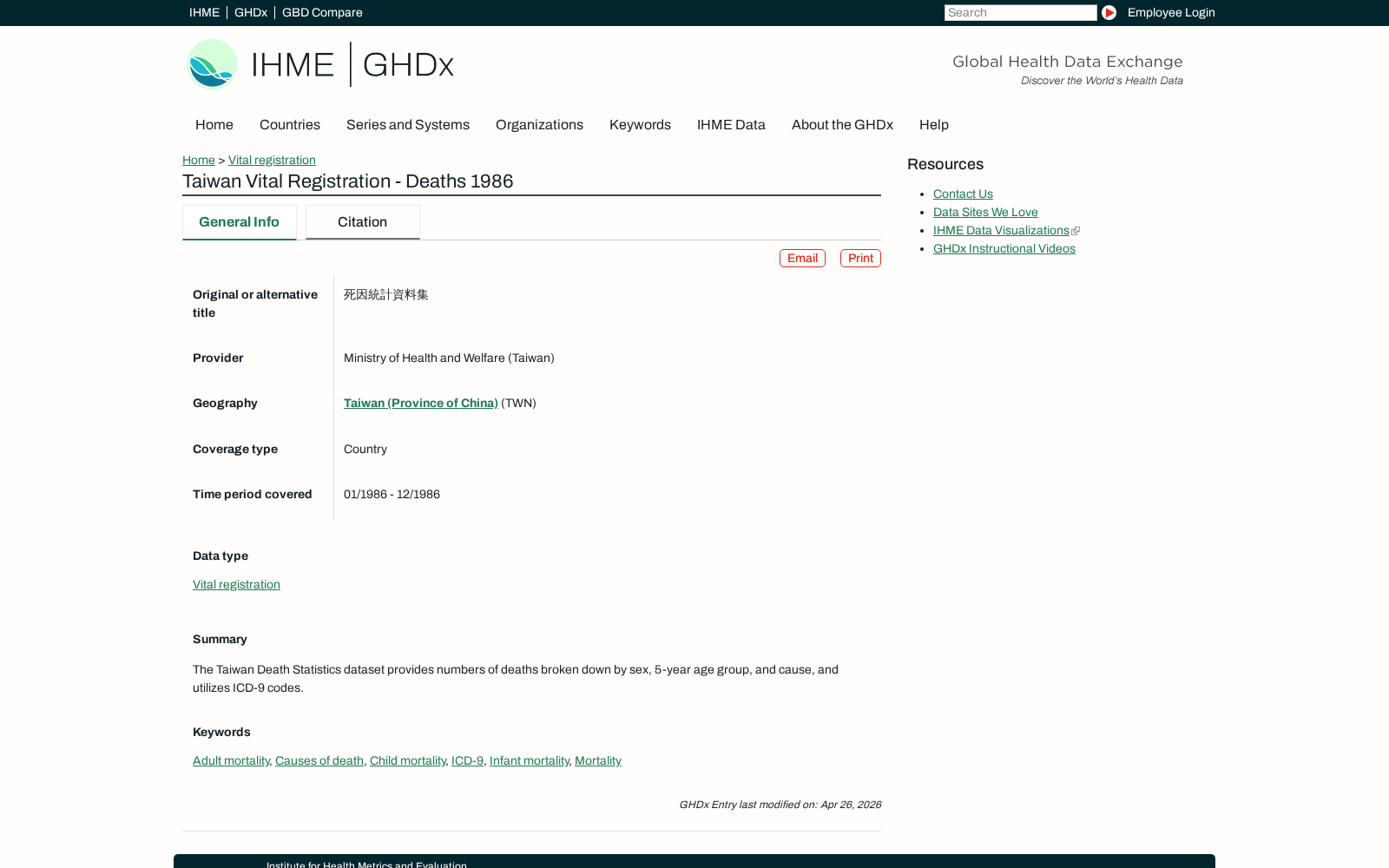This screenshot has height=868, width=1389.
Task: Click the provider text Ministry of Health and Welfare (Taiwan)
Action: 449,358
